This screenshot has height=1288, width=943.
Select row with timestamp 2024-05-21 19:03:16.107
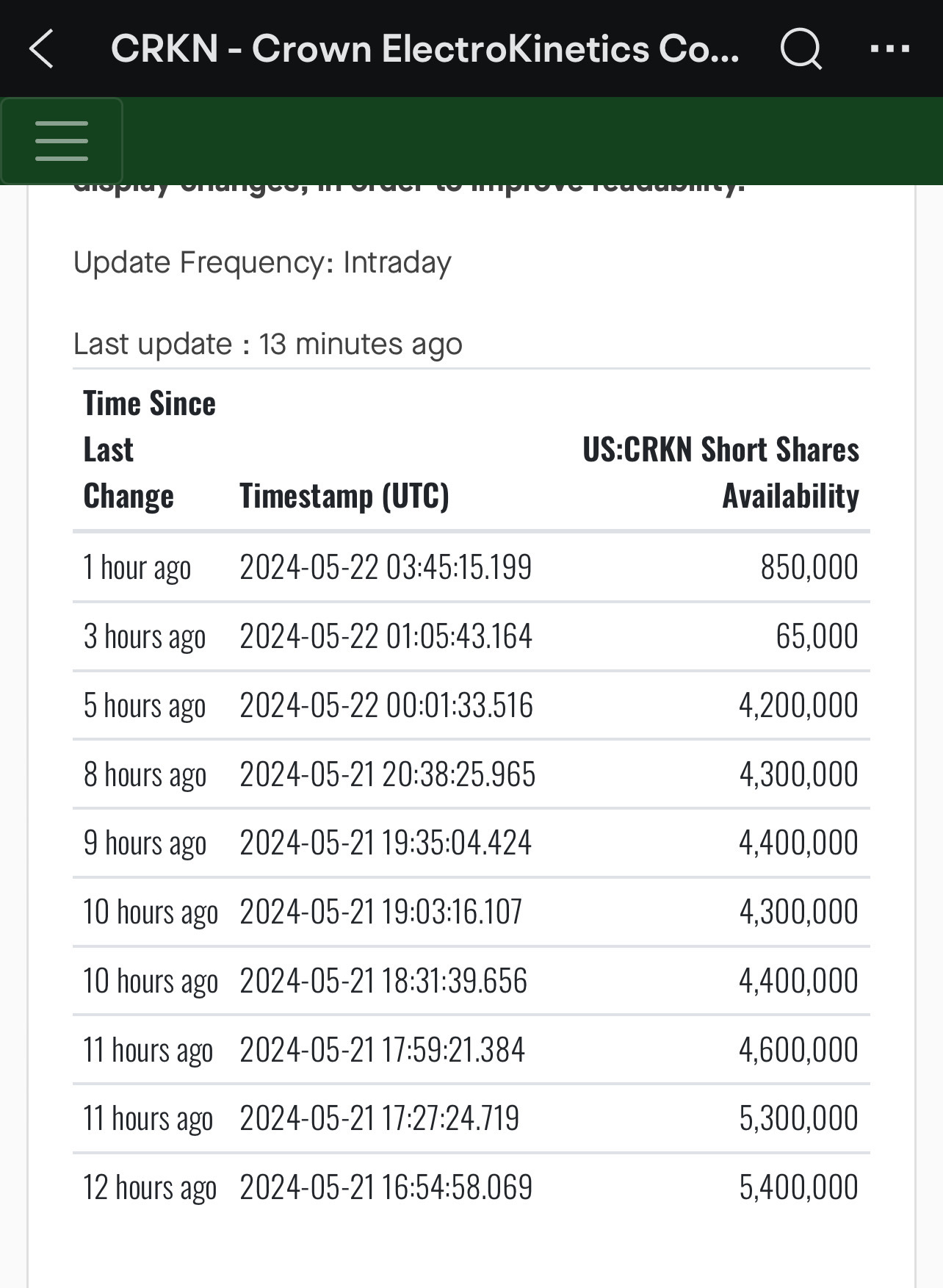coord(471,912)
